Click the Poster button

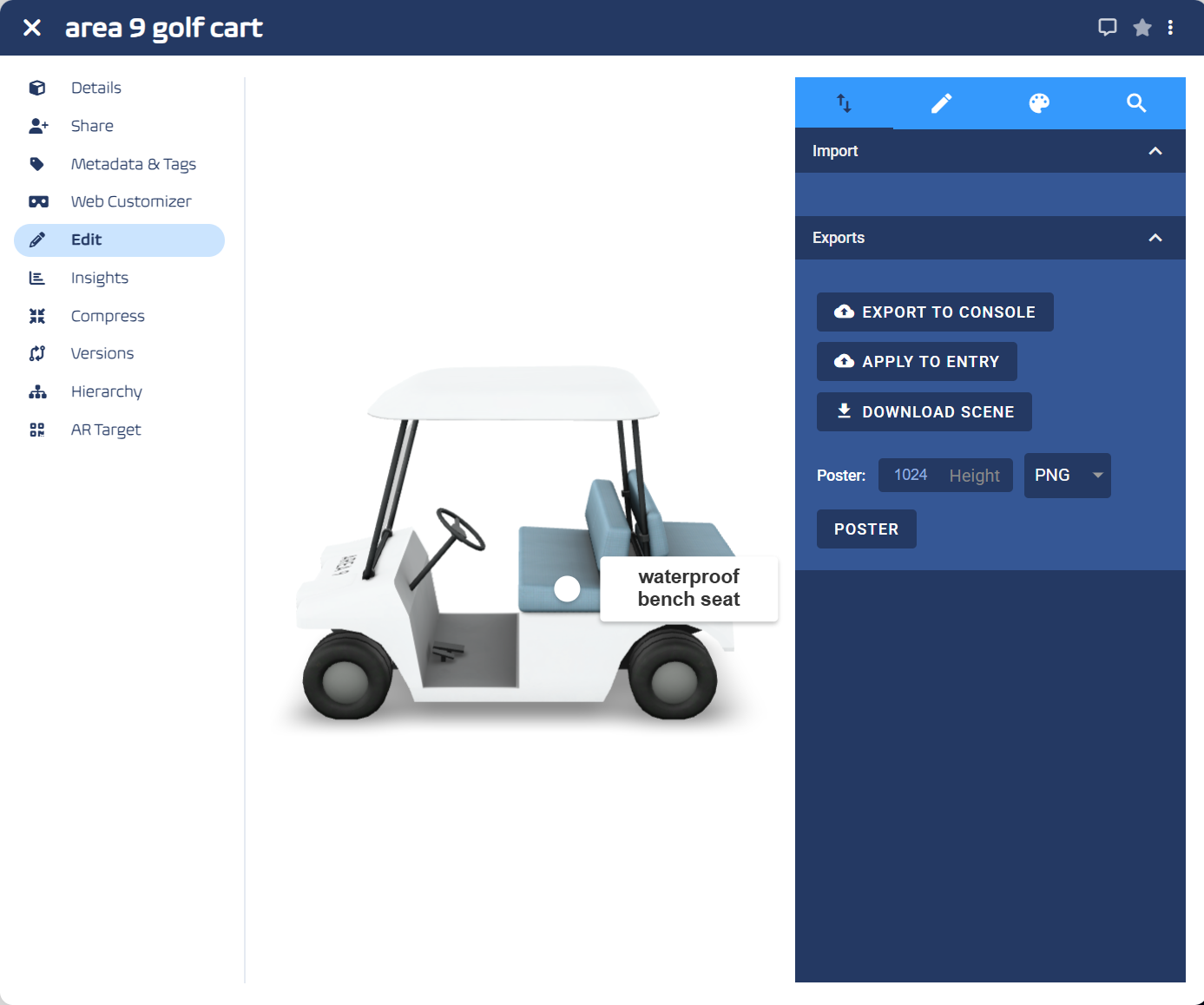tap(865, 529)
